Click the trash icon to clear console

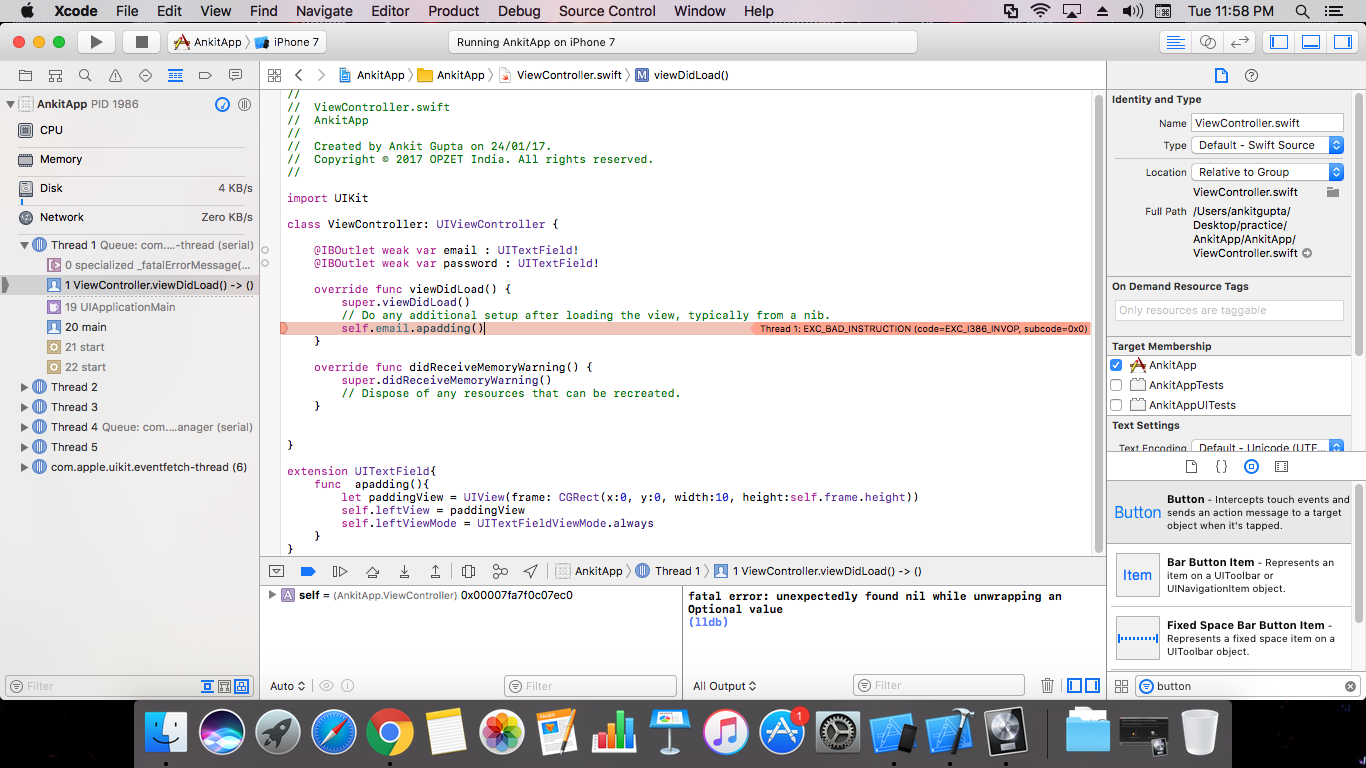click(x=1047, y=686)
